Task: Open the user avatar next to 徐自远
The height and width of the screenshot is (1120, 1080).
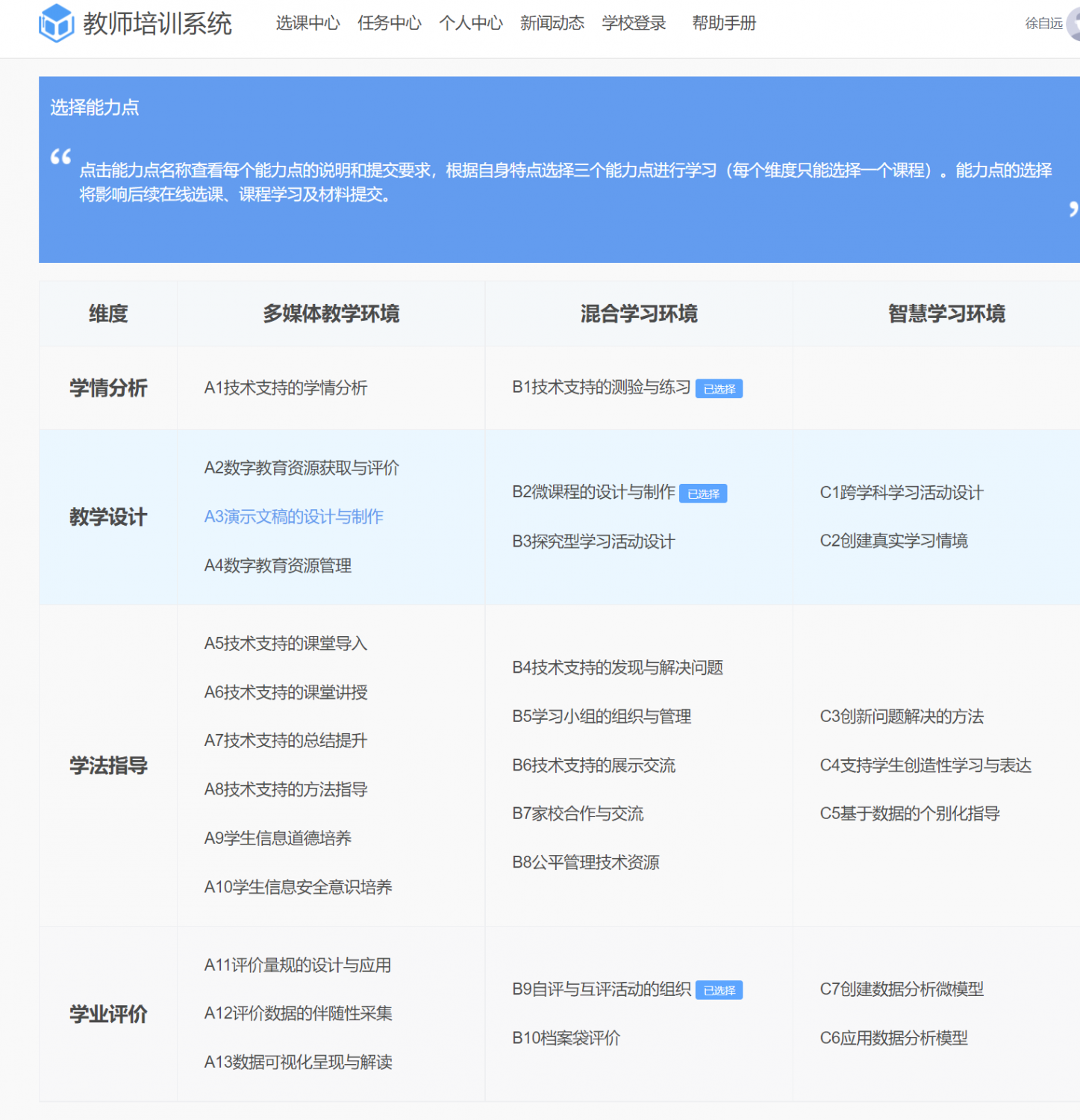Action: pyautogui.click(x=1073, y=24)
